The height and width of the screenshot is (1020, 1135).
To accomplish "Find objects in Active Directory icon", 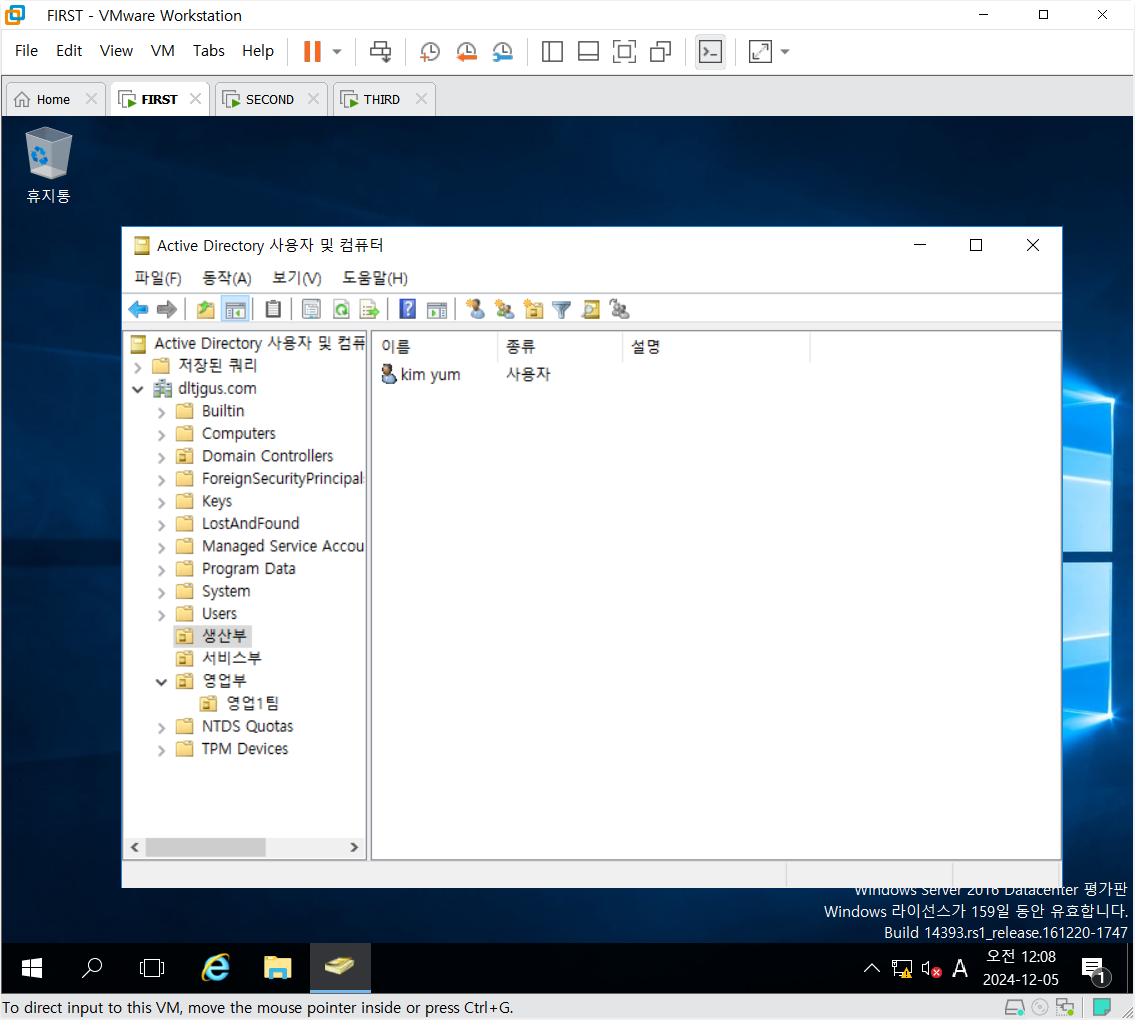I will point(591,310).
